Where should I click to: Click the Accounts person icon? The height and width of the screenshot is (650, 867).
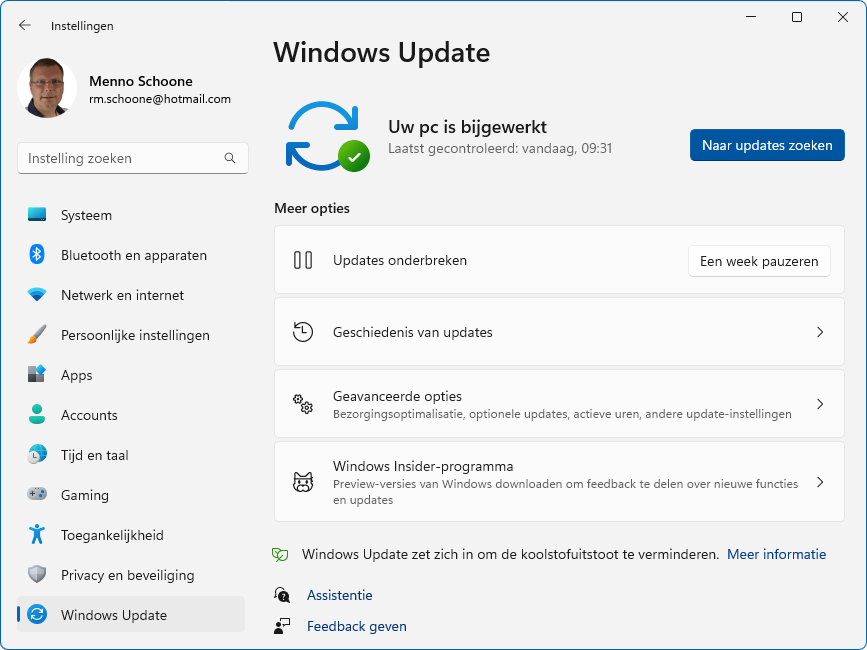(37, 414)
